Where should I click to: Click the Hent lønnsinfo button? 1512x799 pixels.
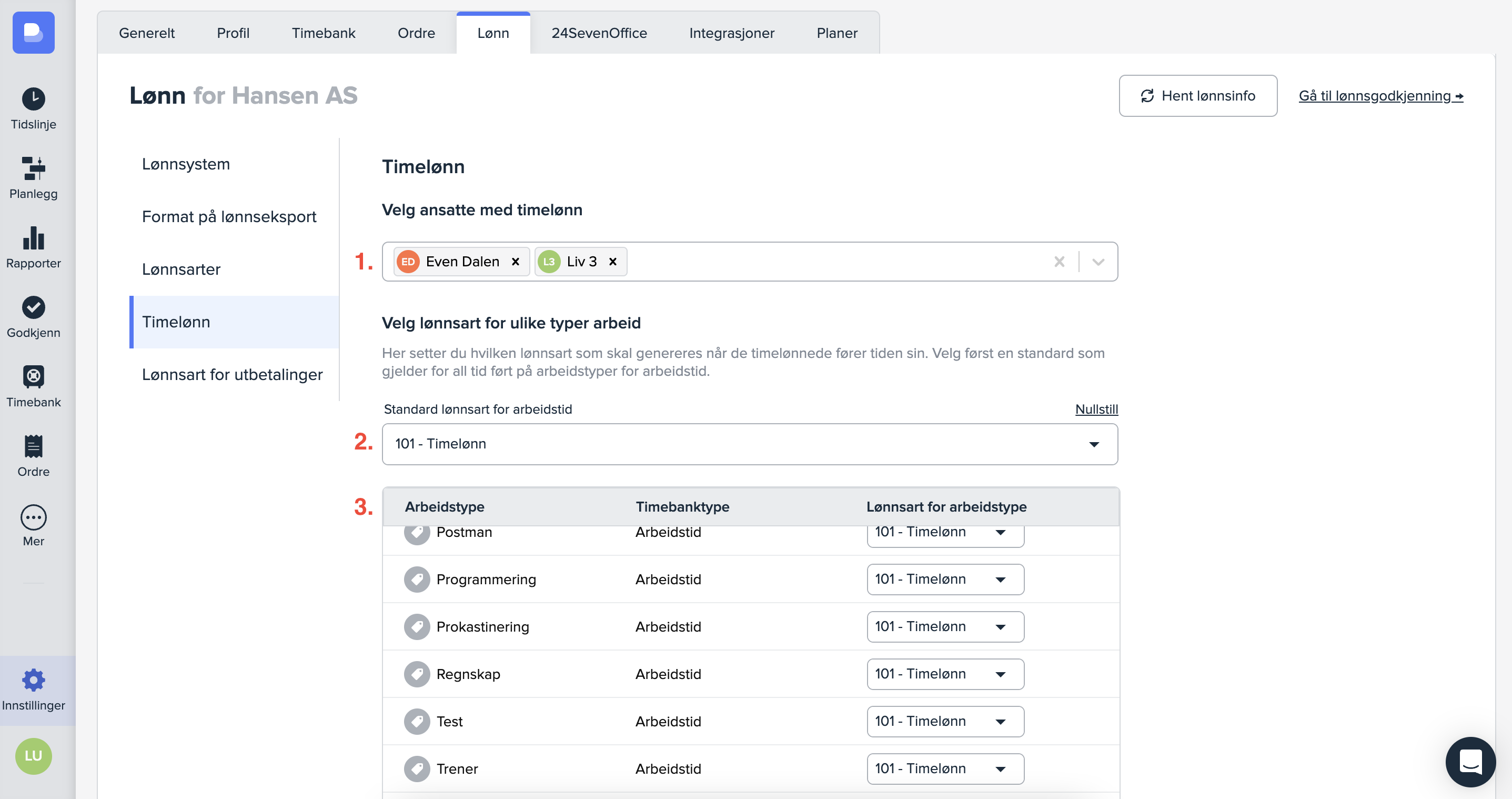click(x=1197, y=96)
